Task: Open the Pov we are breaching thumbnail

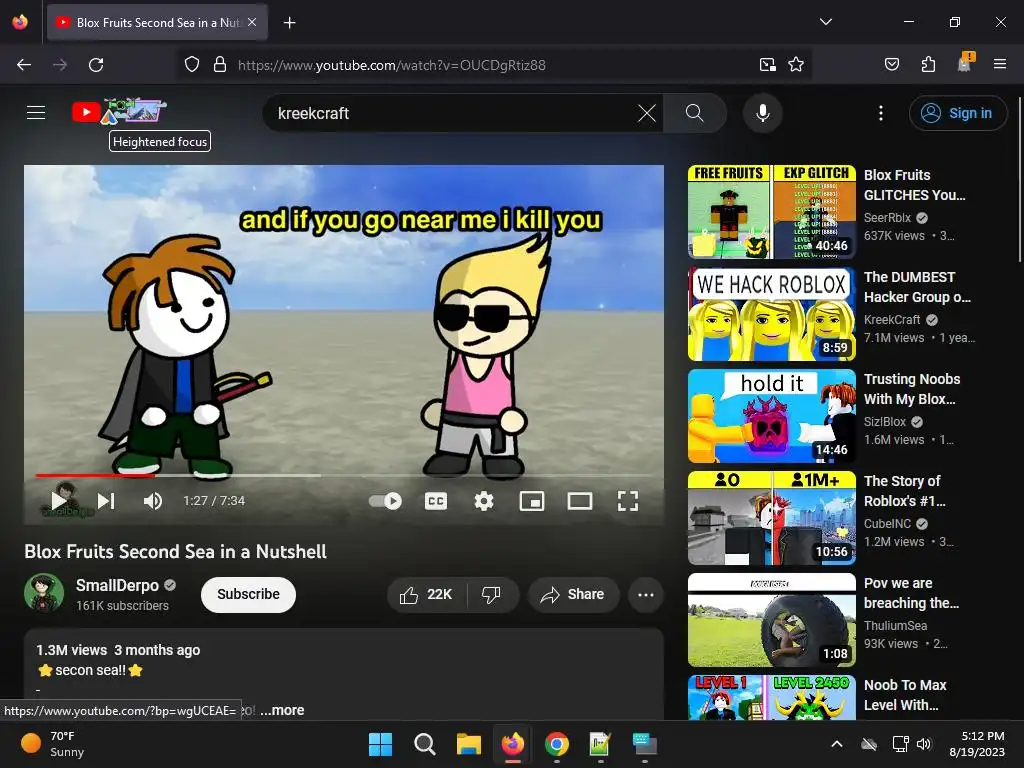Action: (771, 620)
